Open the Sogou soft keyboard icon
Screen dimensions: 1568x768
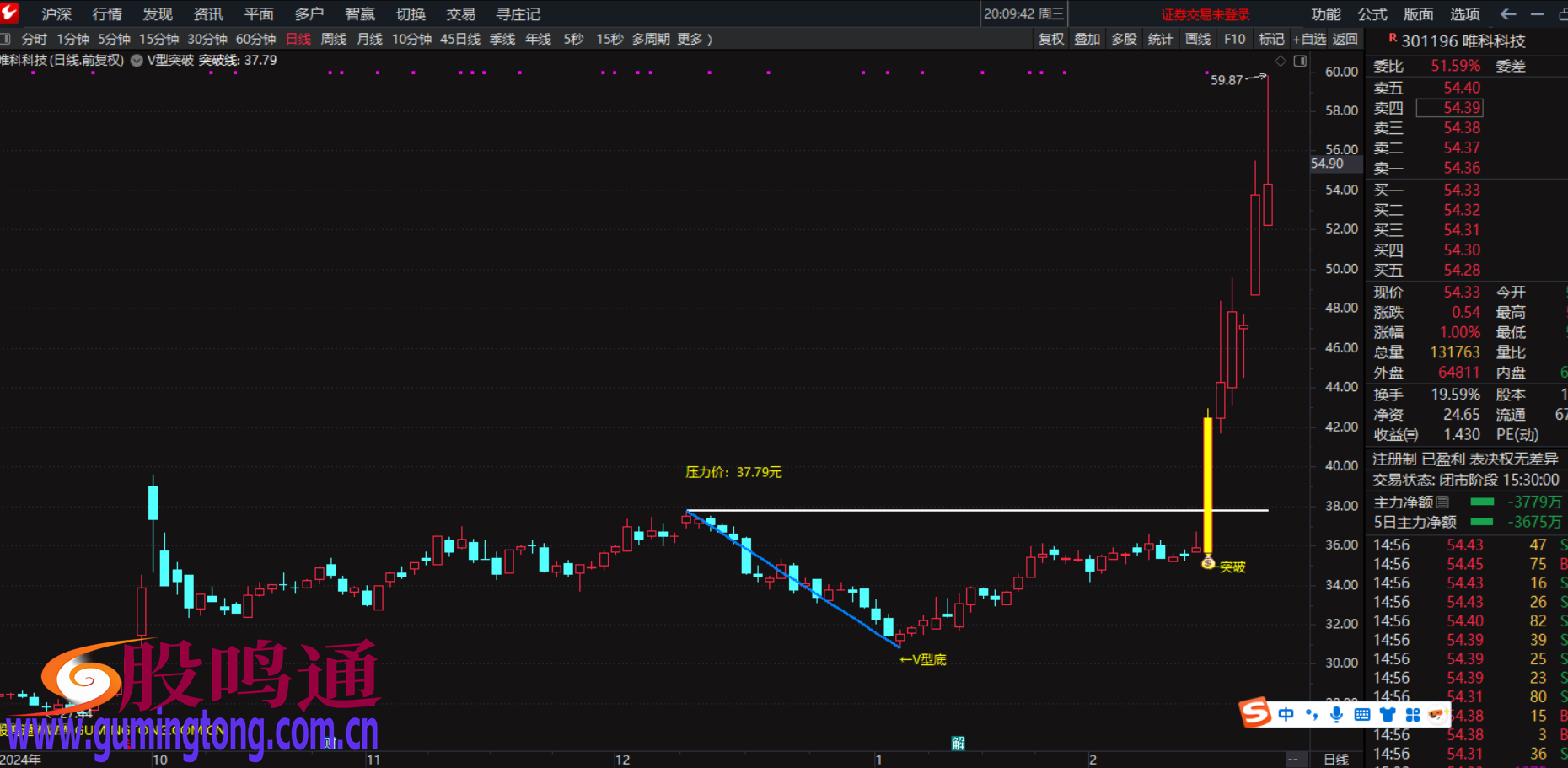click(1361, 715)
